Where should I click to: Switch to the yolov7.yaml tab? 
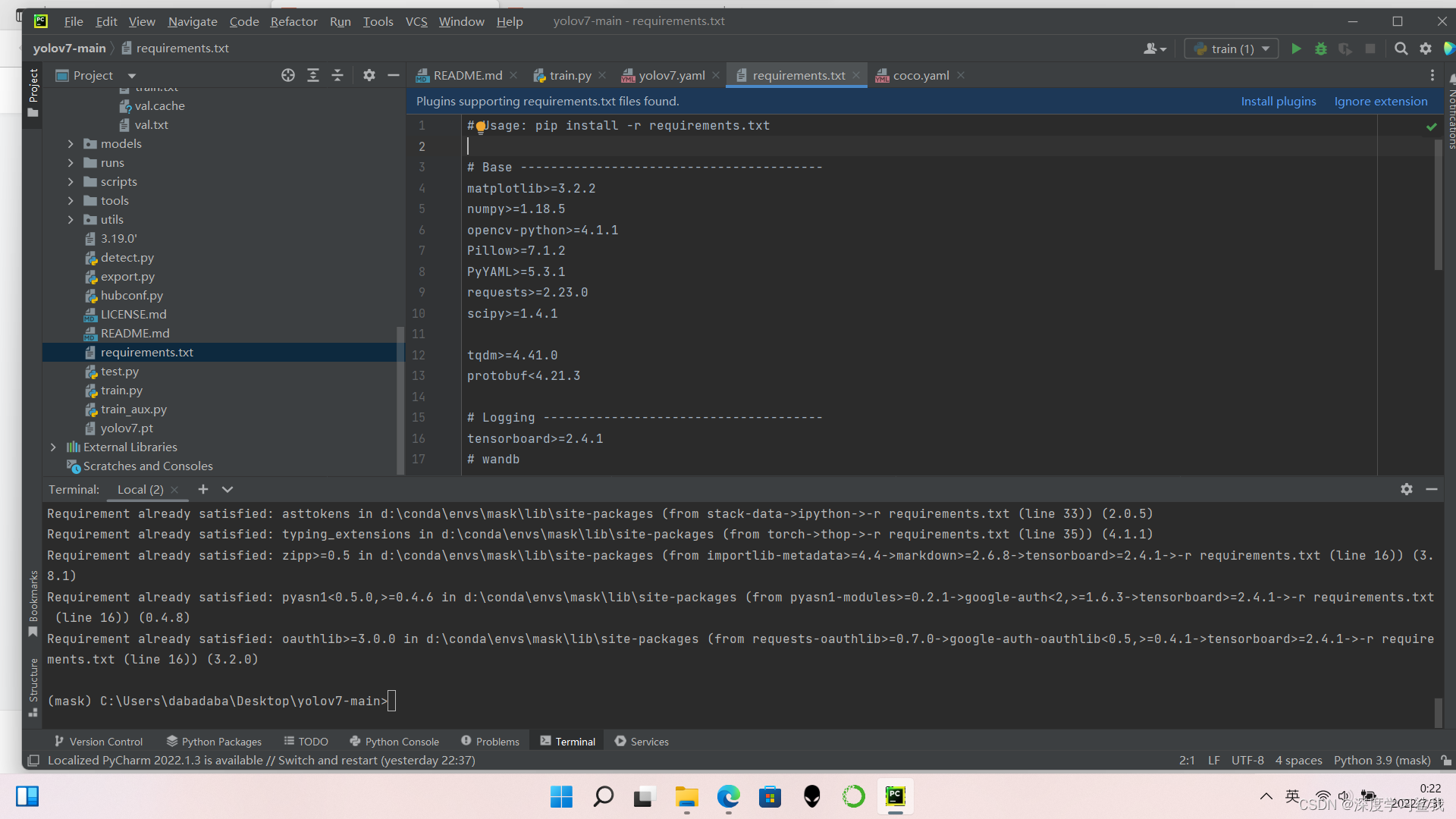click(671, 75)
